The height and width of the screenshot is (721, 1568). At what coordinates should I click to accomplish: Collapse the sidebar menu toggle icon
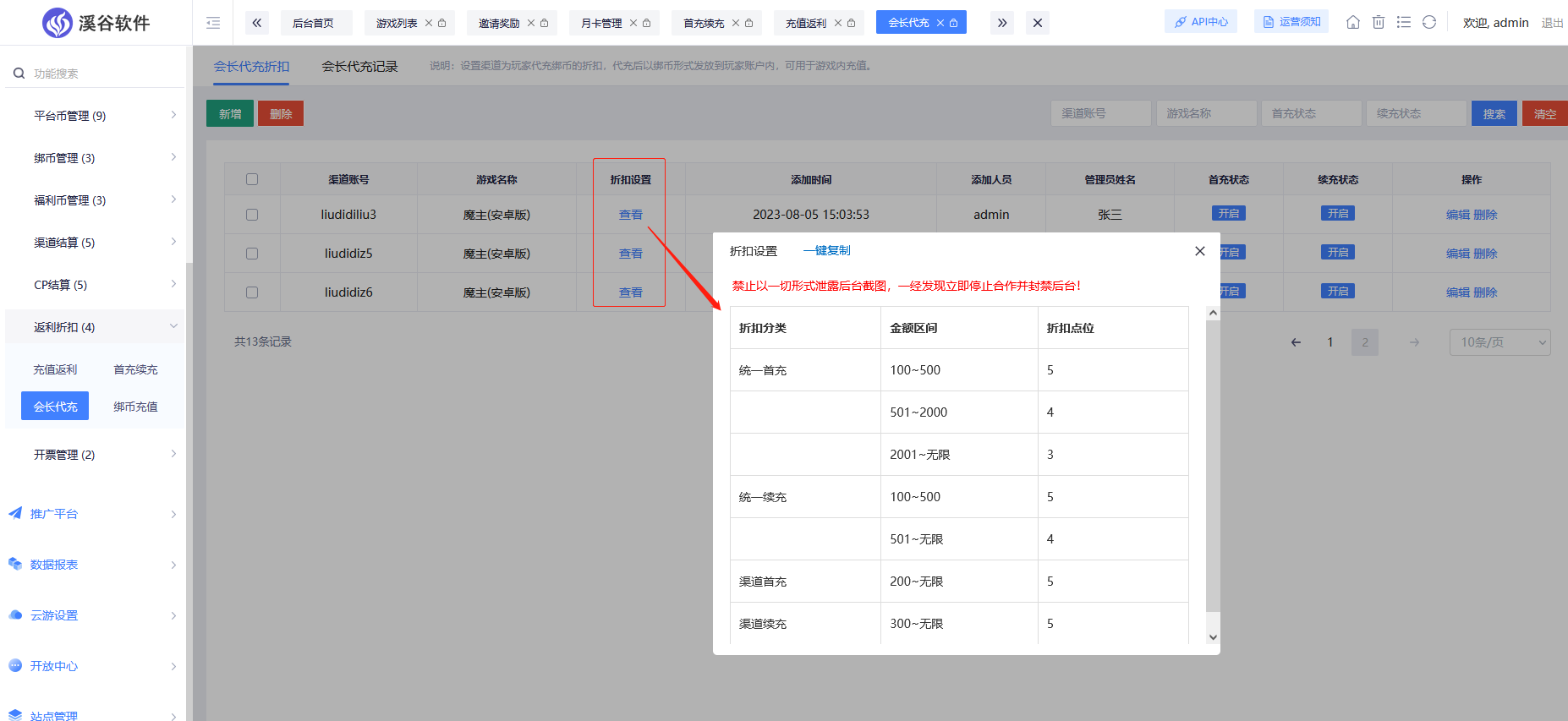(x=213, y=23)
